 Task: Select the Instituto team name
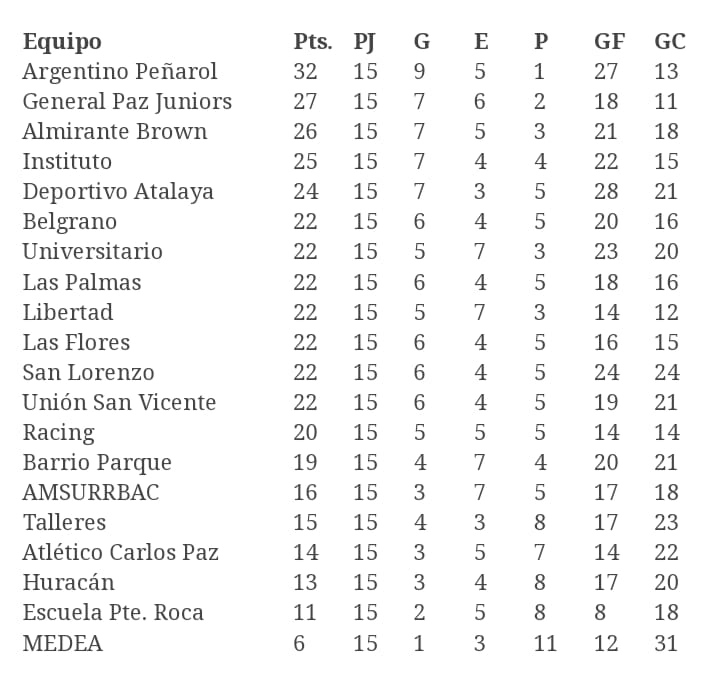click(x=67, y=162)
